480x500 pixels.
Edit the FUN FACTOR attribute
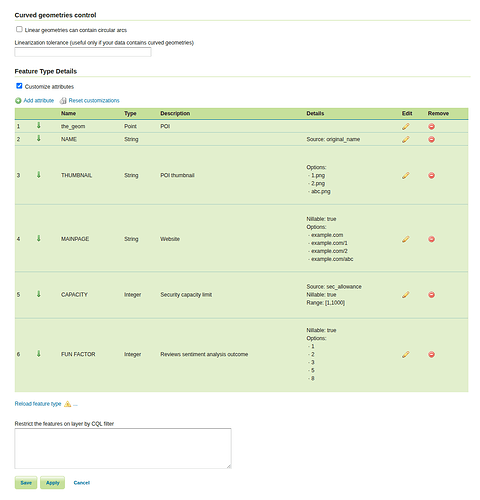click(405, 354)
